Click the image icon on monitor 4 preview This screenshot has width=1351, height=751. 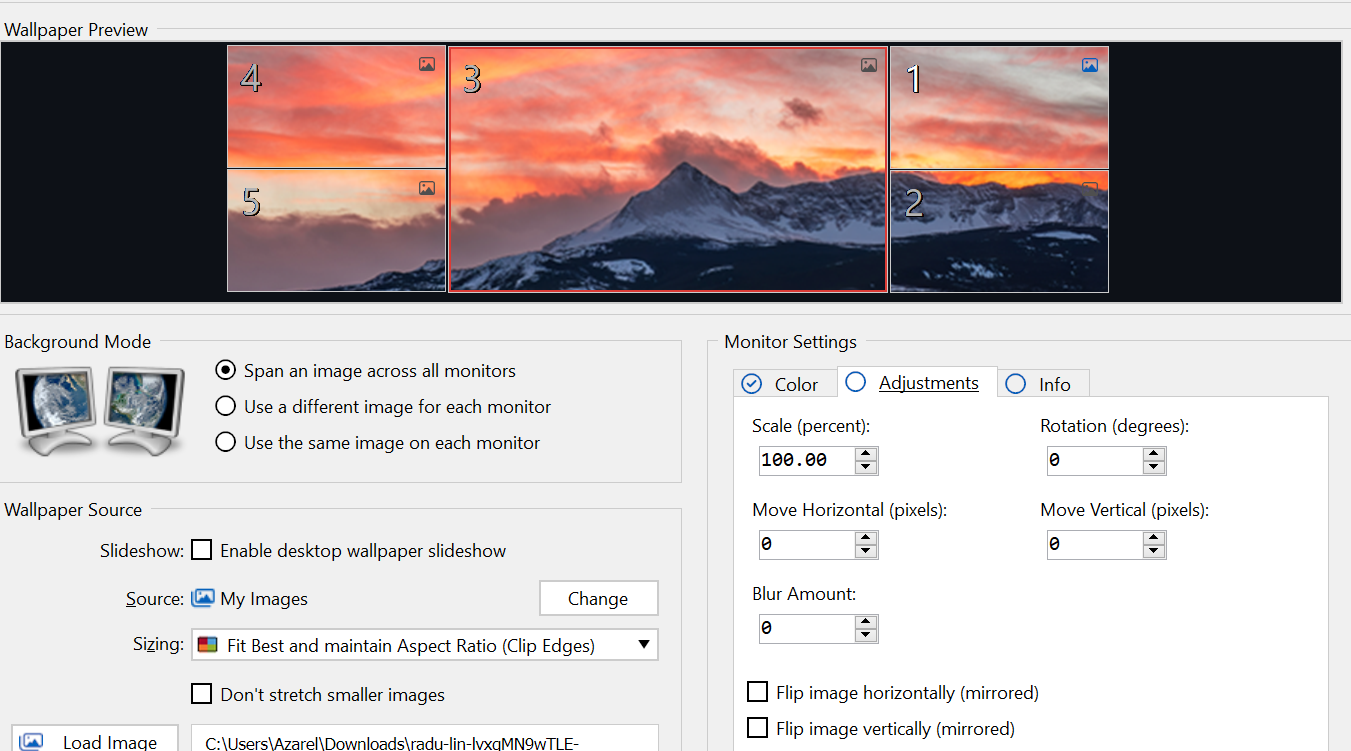click(x=427, y=64)
